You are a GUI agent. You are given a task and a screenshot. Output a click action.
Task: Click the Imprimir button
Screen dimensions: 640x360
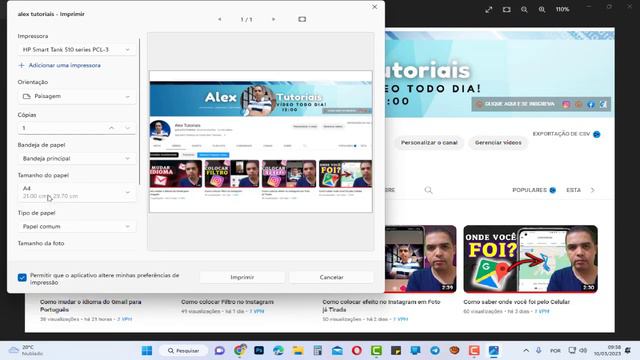coord(242,277)
